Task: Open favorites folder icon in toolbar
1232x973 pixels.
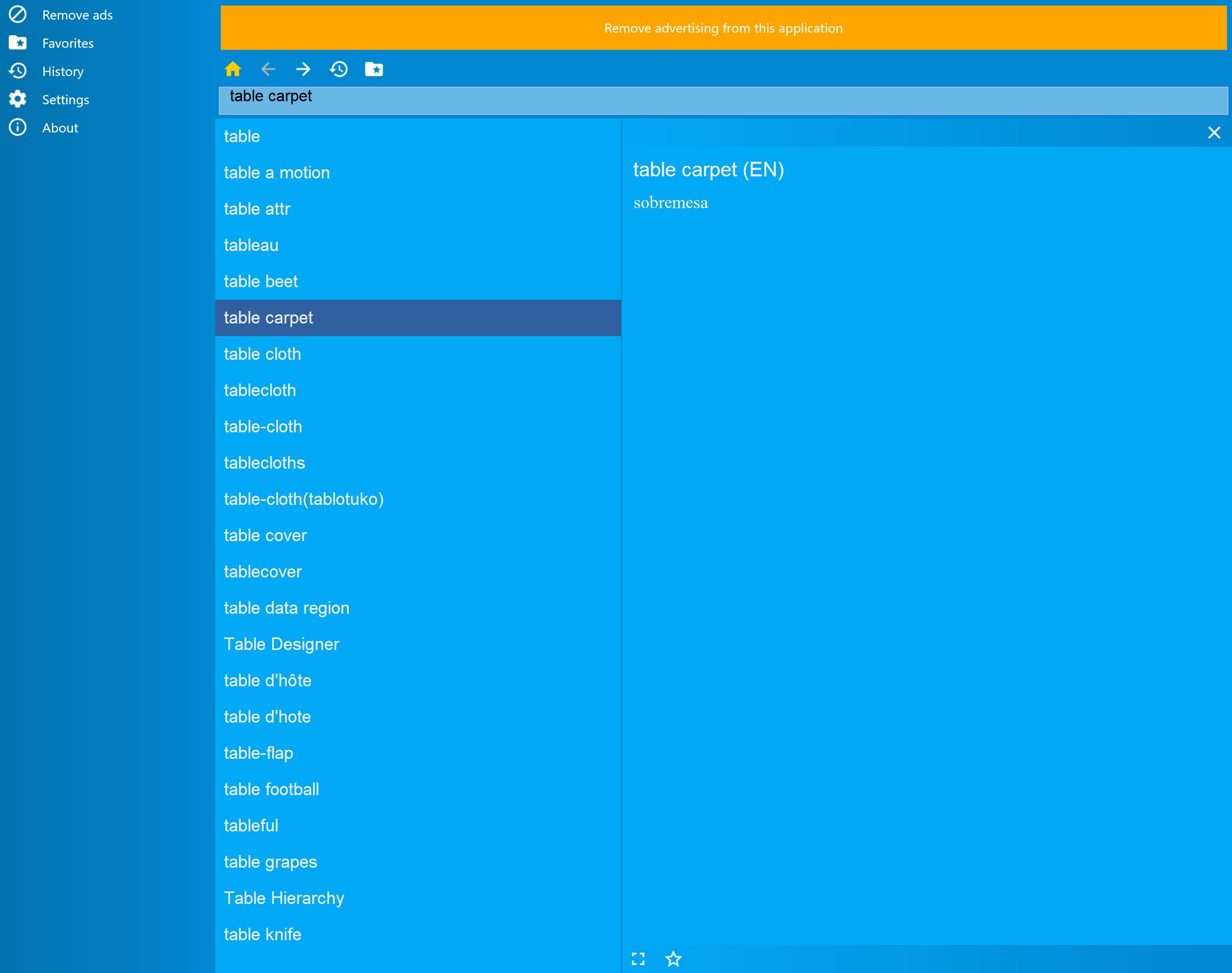Action: (x=374, y=69)
